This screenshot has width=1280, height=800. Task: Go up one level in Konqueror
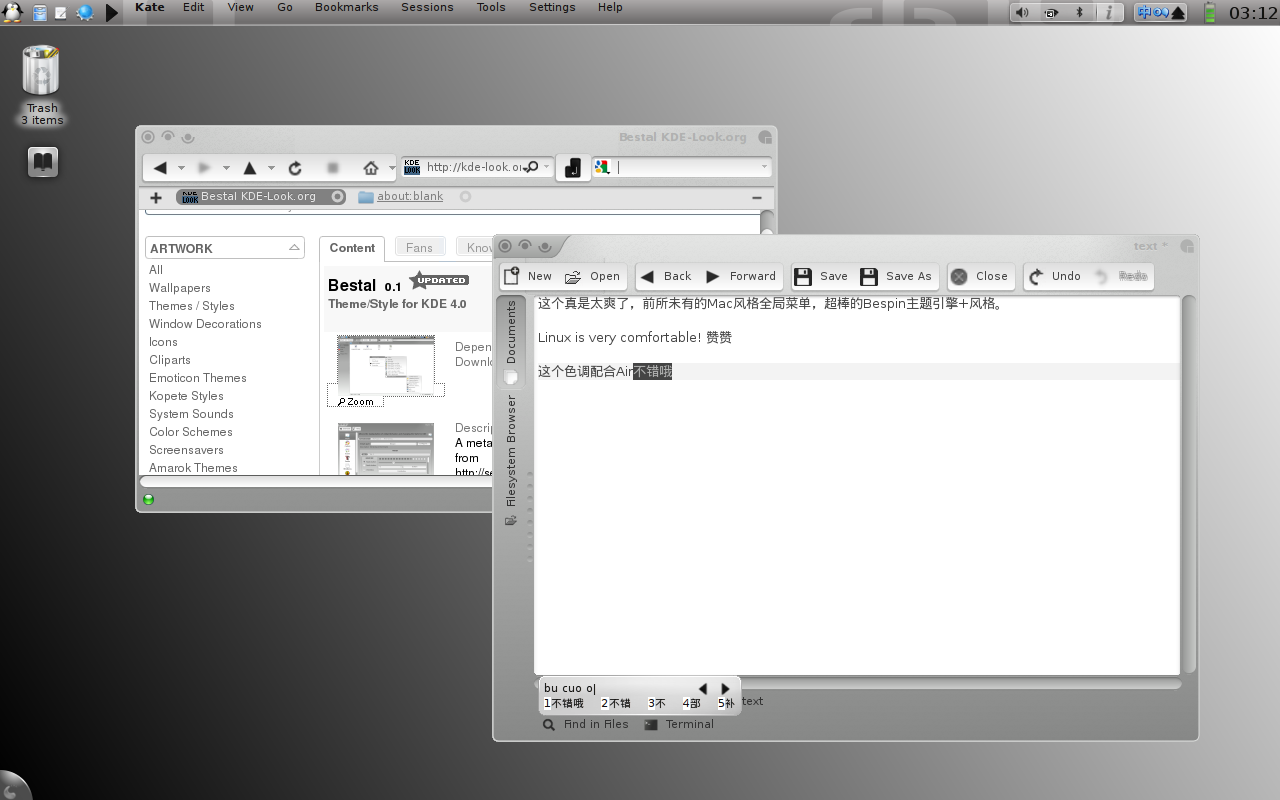click(x=250, y=168)
